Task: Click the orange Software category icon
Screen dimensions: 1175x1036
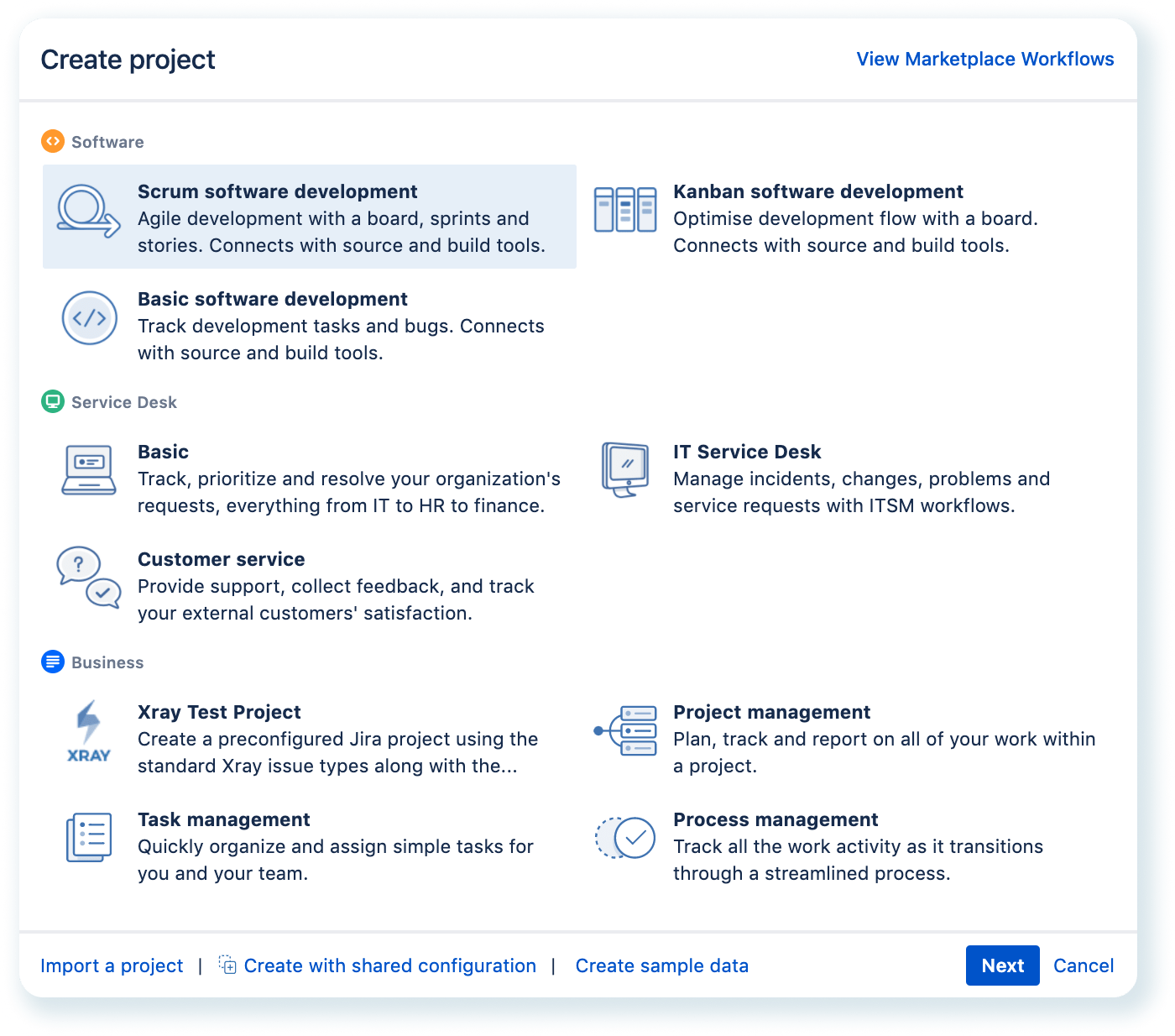Action: (52, 141)
